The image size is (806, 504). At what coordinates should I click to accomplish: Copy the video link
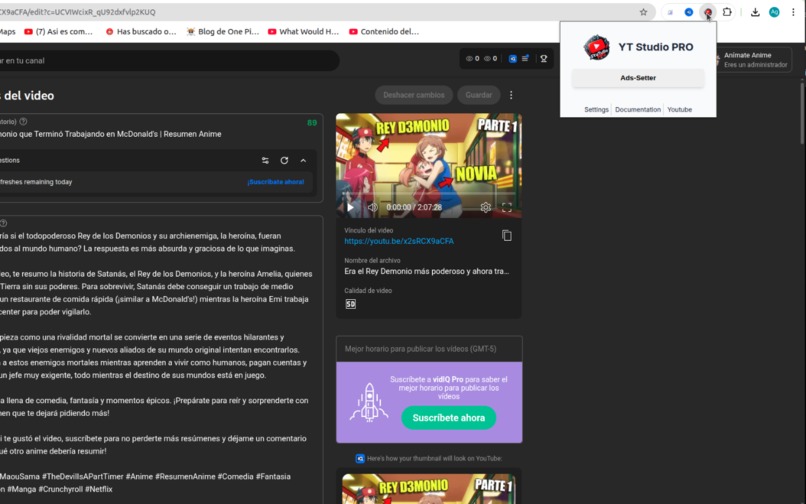(x=507, y=236)
